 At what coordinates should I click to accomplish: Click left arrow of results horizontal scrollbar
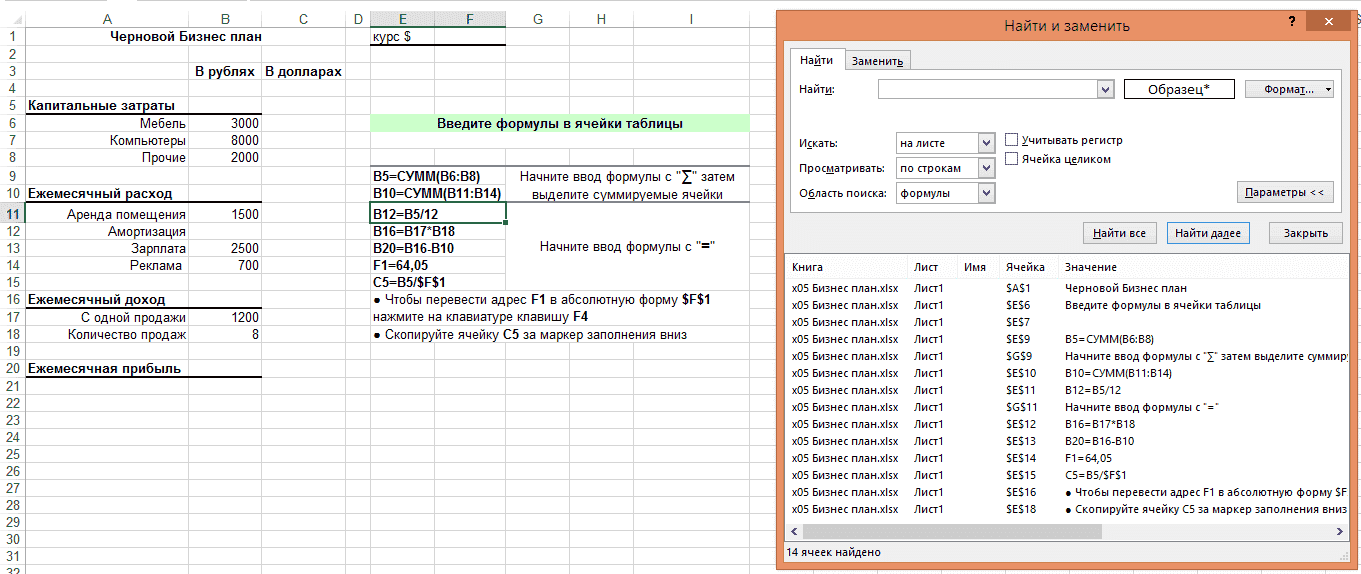(x=796, y=531)
